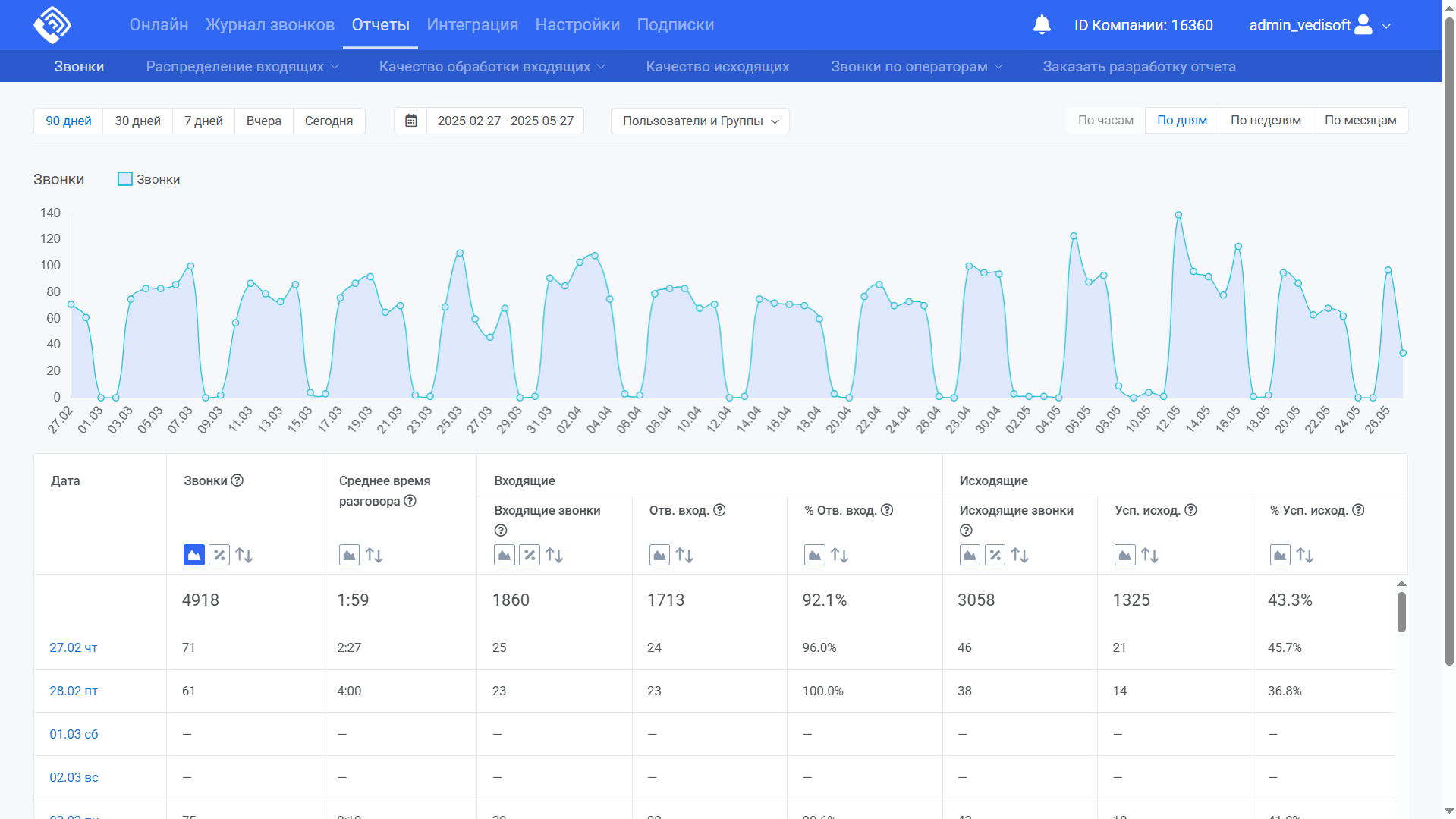Select the По месяцам grouping
The height and width of the screenshot is (819, 1456).
[1360, 121]
